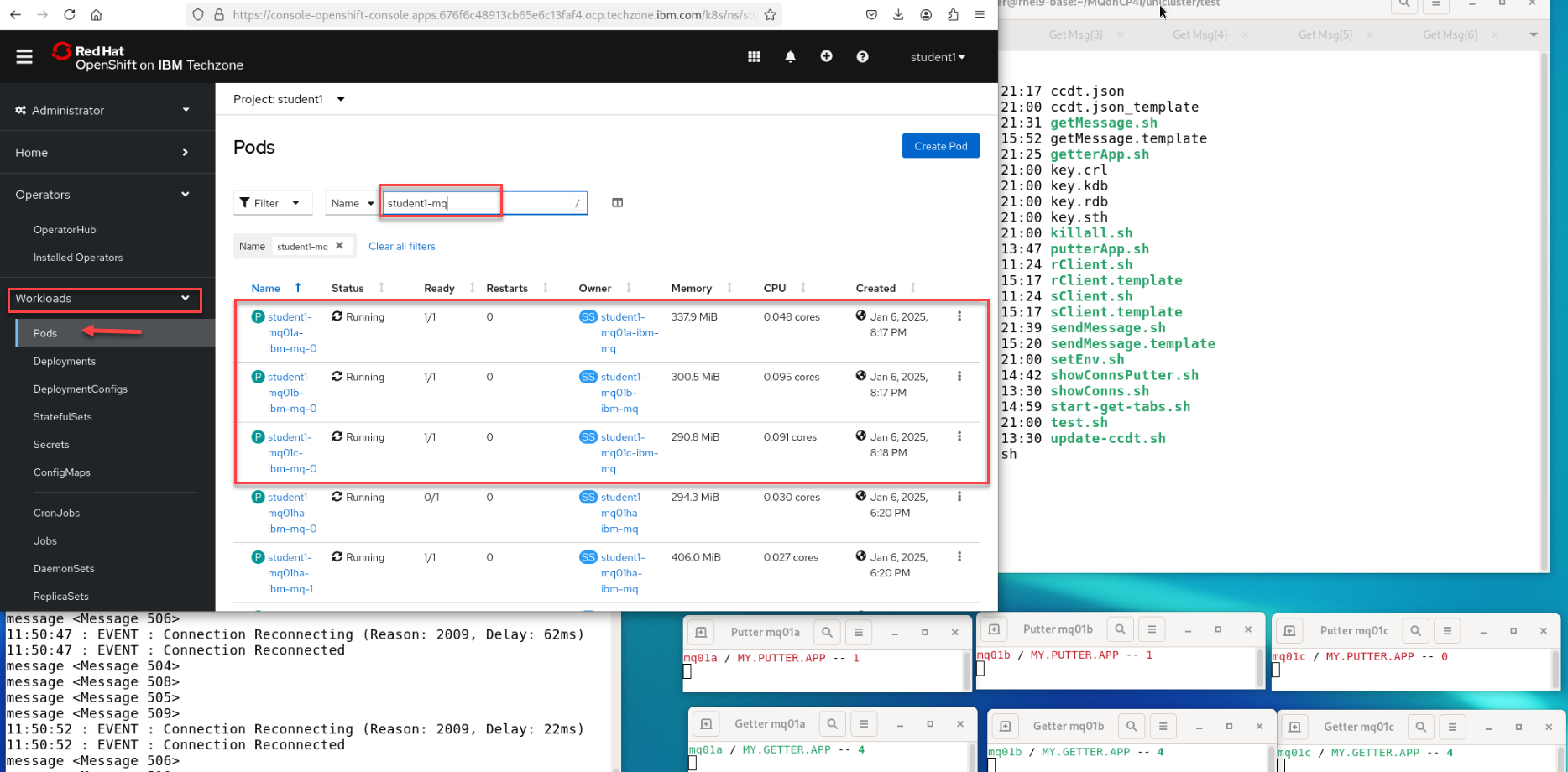Screen dimensions: 1568x772
Task: Open the OpenShift hamburger navigation menu
Action: coord(24,57)
